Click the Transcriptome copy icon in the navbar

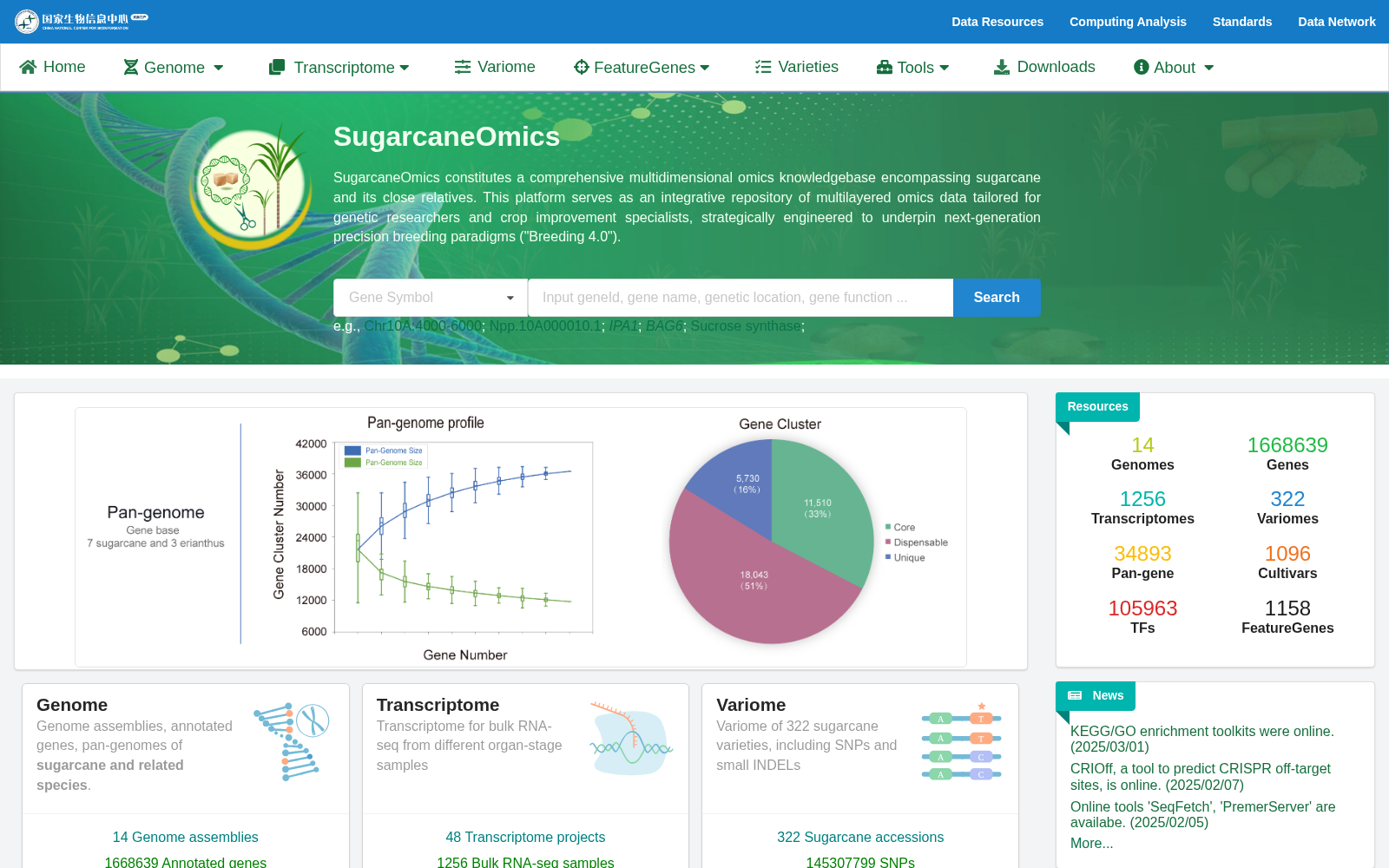pos(277,67)
